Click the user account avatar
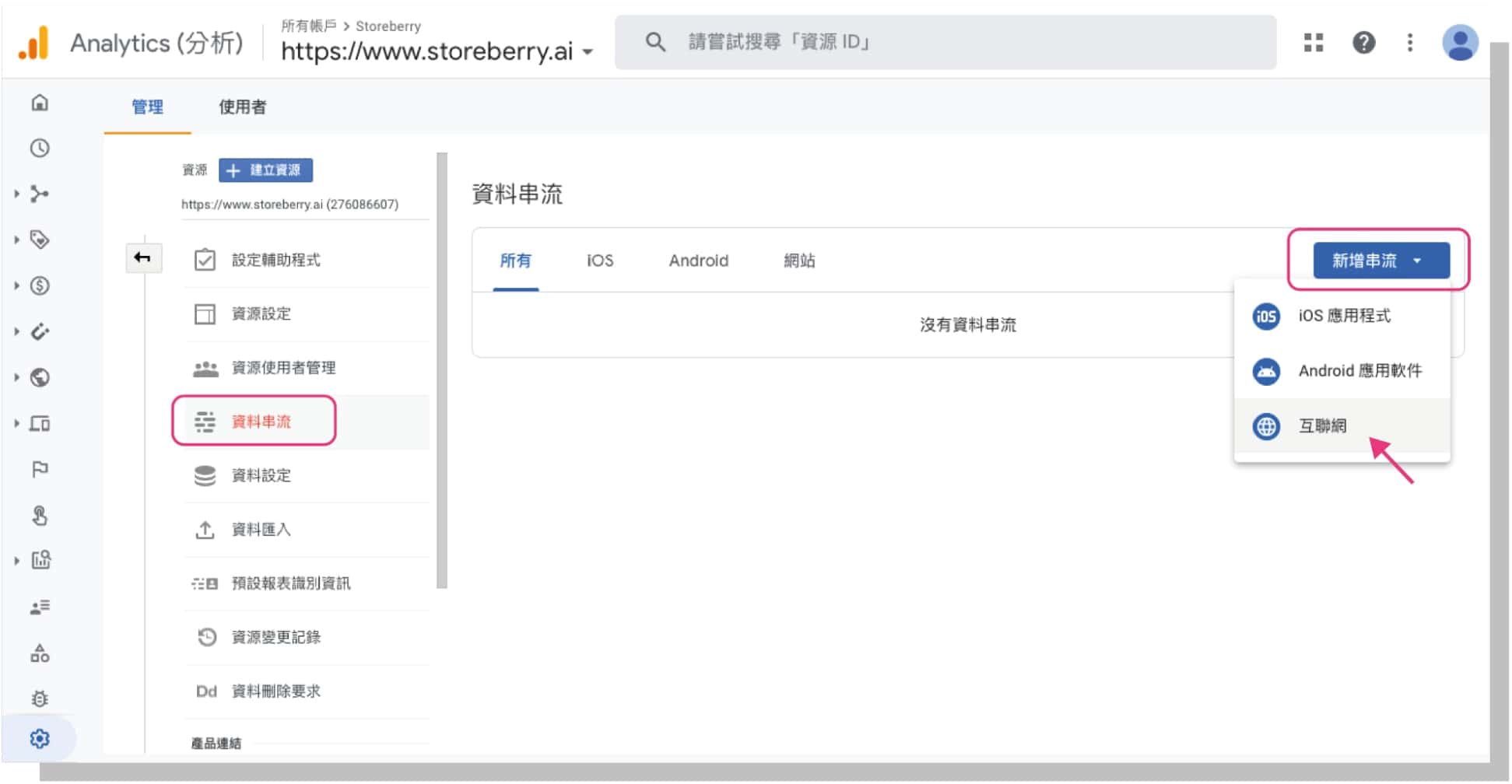 click(1460, 43)
